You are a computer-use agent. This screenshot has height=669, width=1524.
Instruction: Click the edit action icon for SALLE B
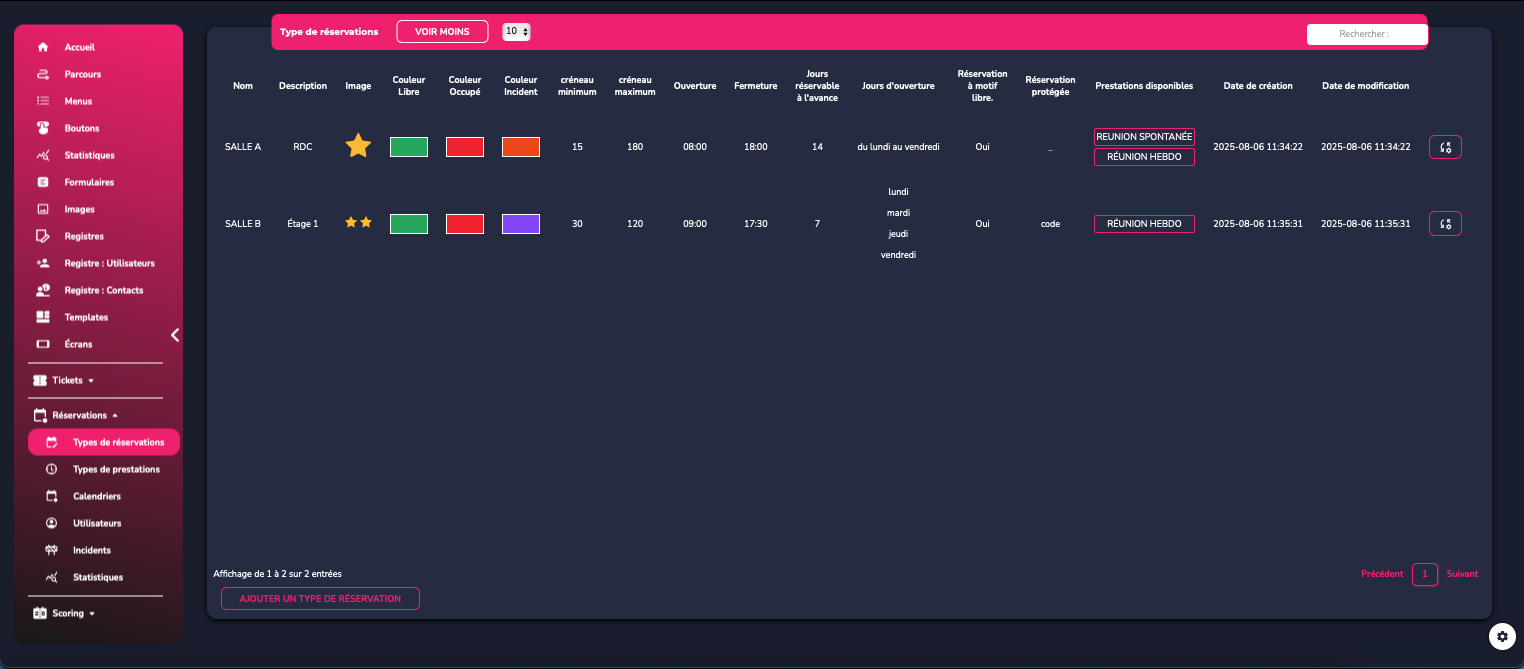(x=1445, y=224)
